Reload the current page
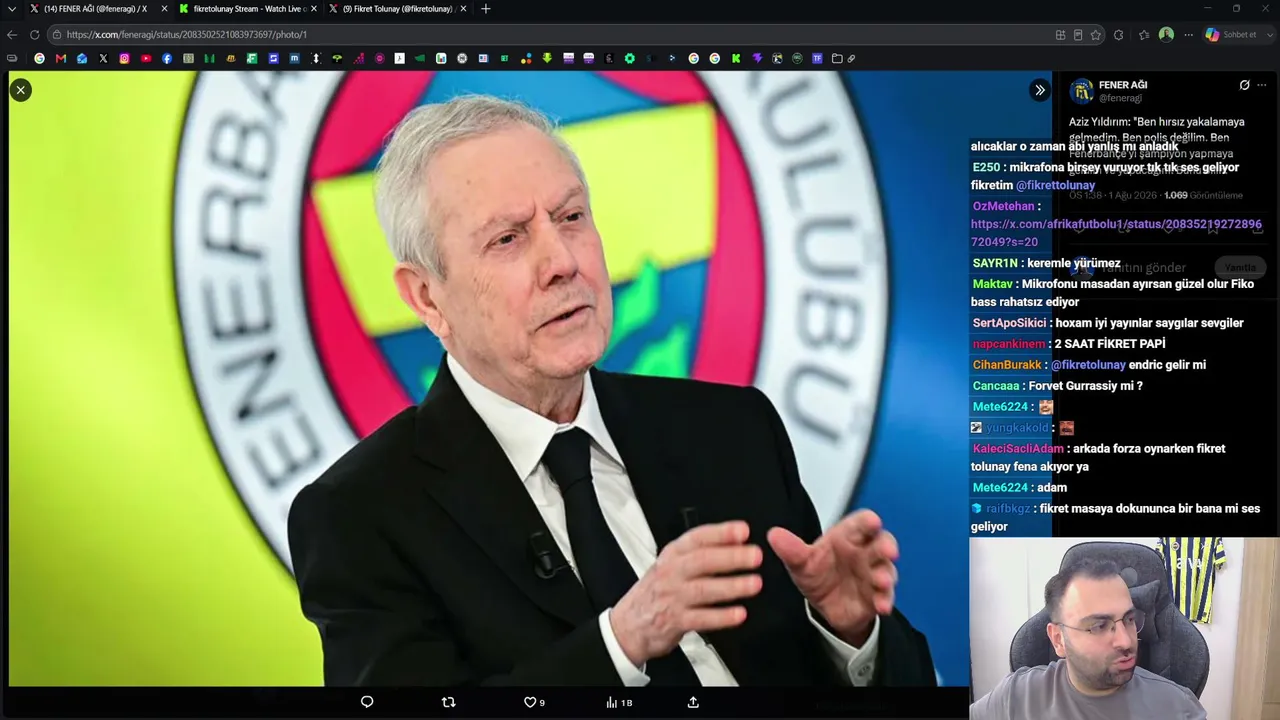This screenshot has height=720, width=1280. click(34, 34)
